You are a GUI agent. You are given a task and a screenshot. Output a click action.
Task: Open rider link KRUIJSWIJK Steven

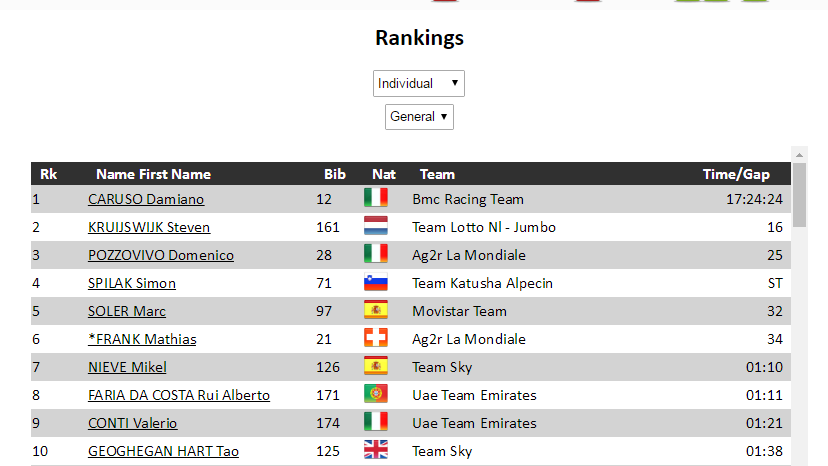point(149,227)
